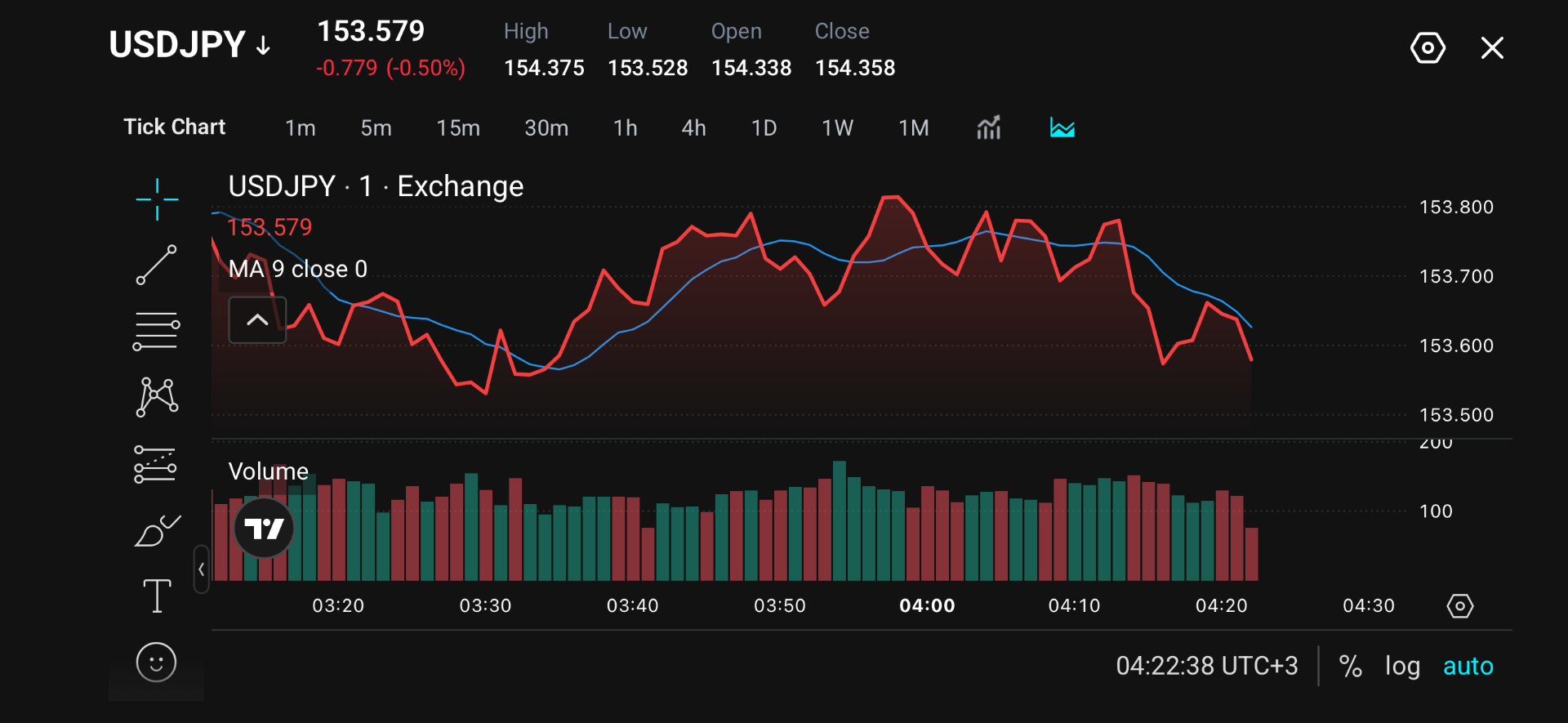Open the time axis settings icon
This screenshot has height=723, width=1568.
point(1459,606)
